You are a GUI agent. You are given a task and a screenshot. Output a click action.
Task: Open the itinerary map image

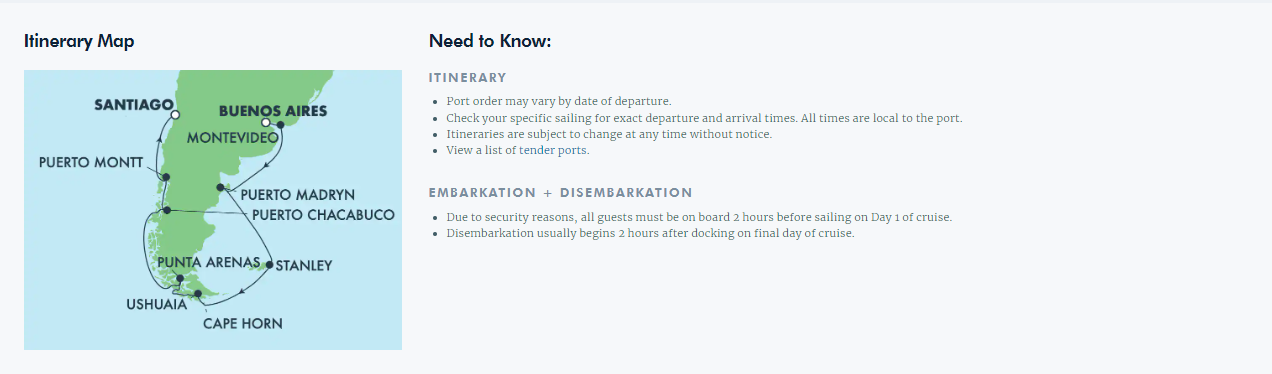[x=213, y=210]
